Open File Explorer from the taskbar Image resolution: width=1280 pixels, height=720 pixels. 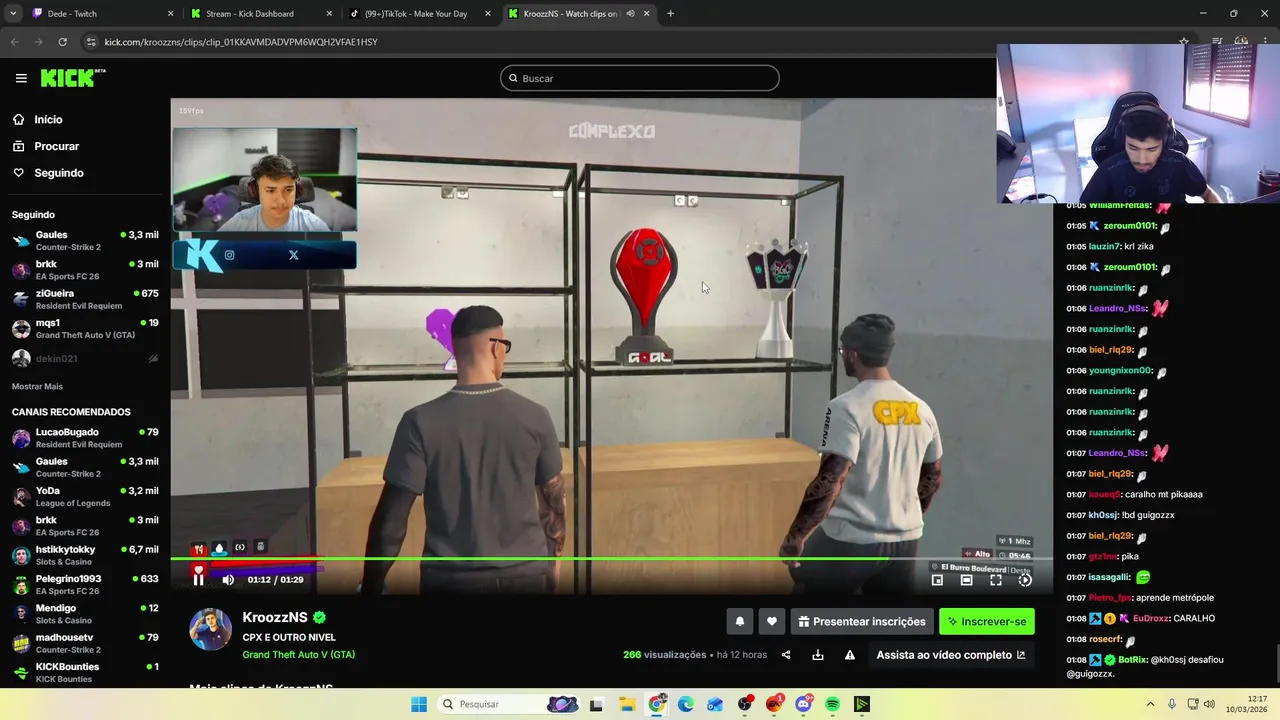626,704
